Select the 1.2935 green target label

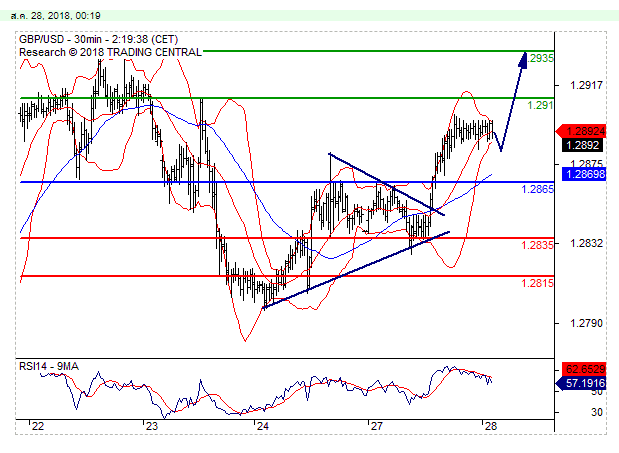click(540, 59)
